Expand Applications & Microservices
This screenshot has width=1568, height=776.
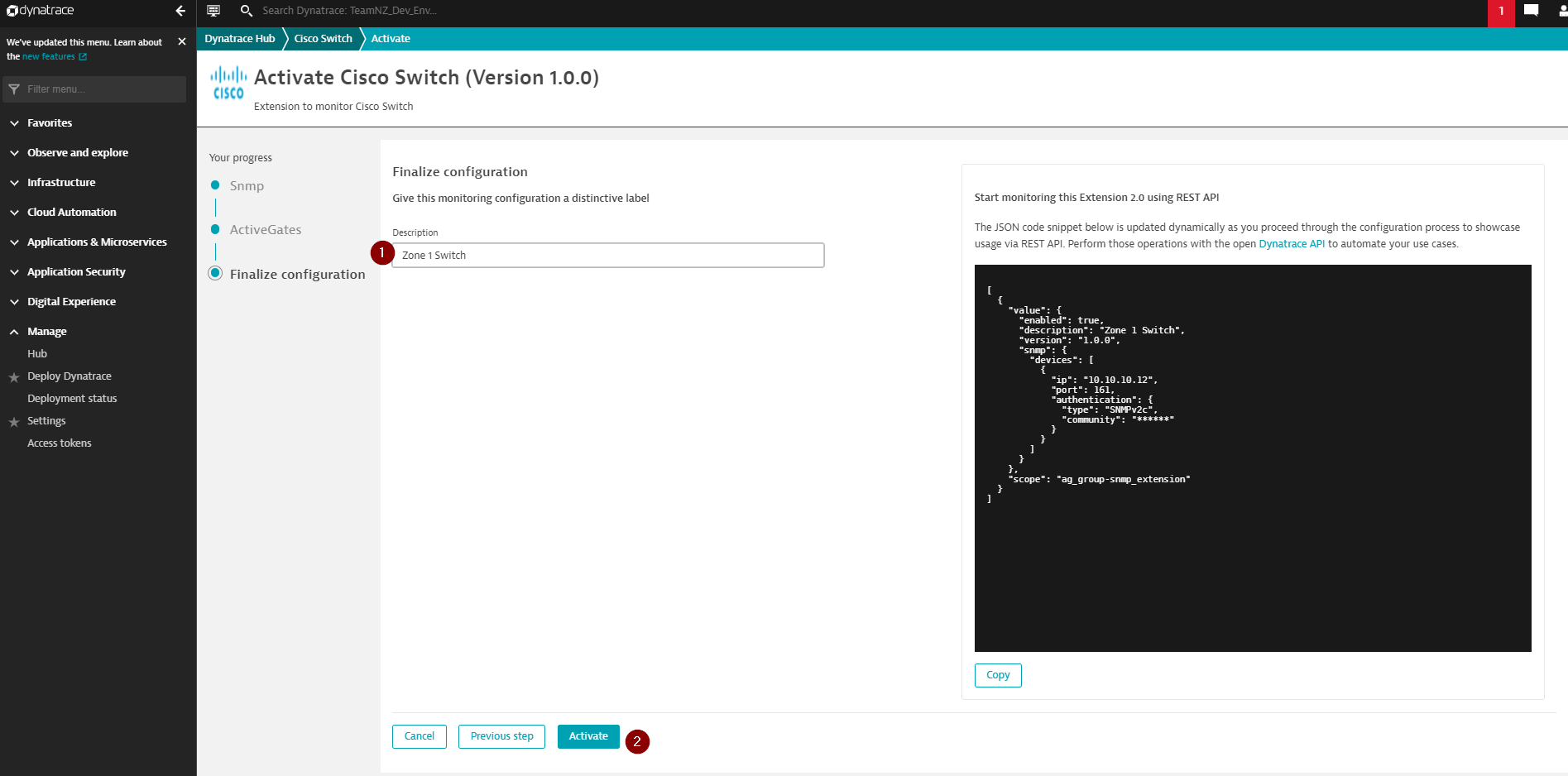click(97, 242)
